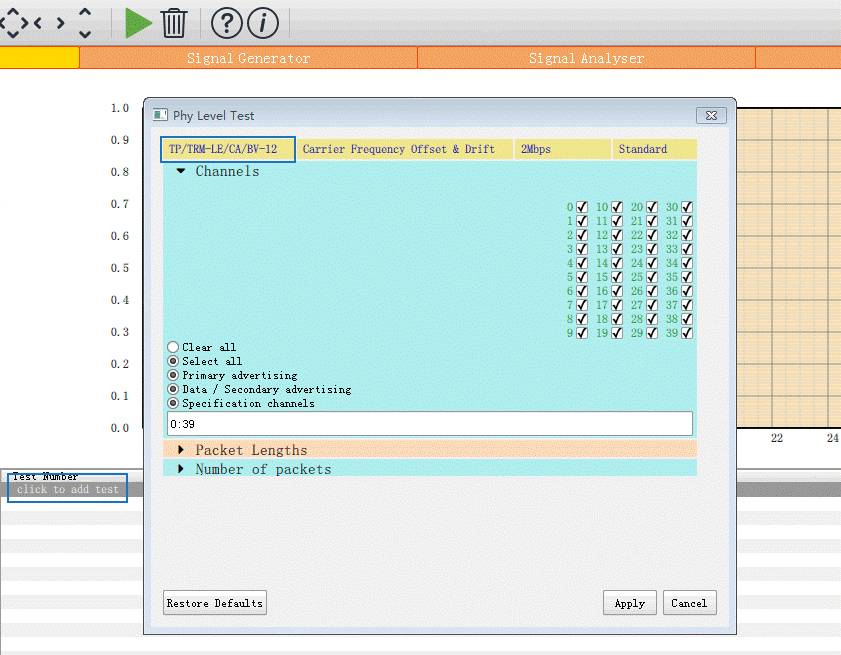Toggle channel 39 checkbox
The width and height of the screenshot is (841, 655).
pyautogui.click(x=687, y=333)
